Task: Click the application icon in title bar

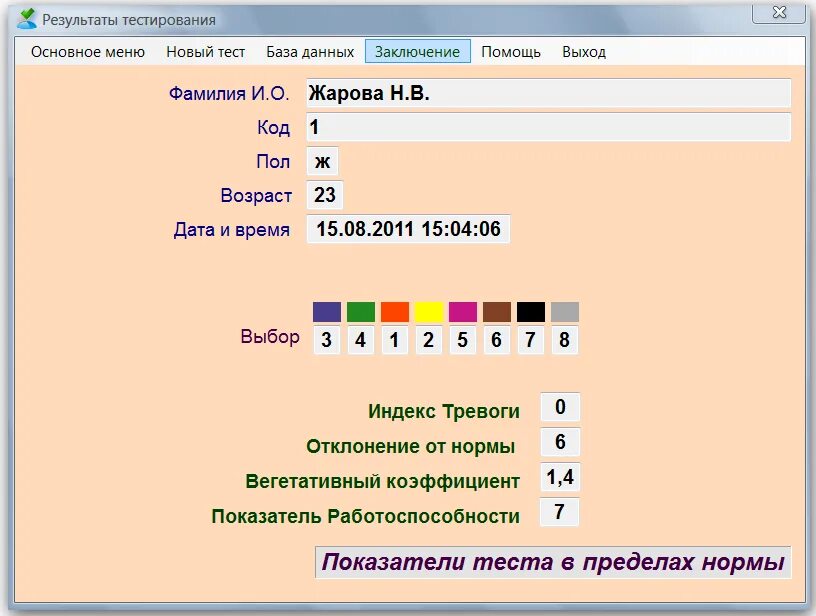Action: (x=26, y=19)
